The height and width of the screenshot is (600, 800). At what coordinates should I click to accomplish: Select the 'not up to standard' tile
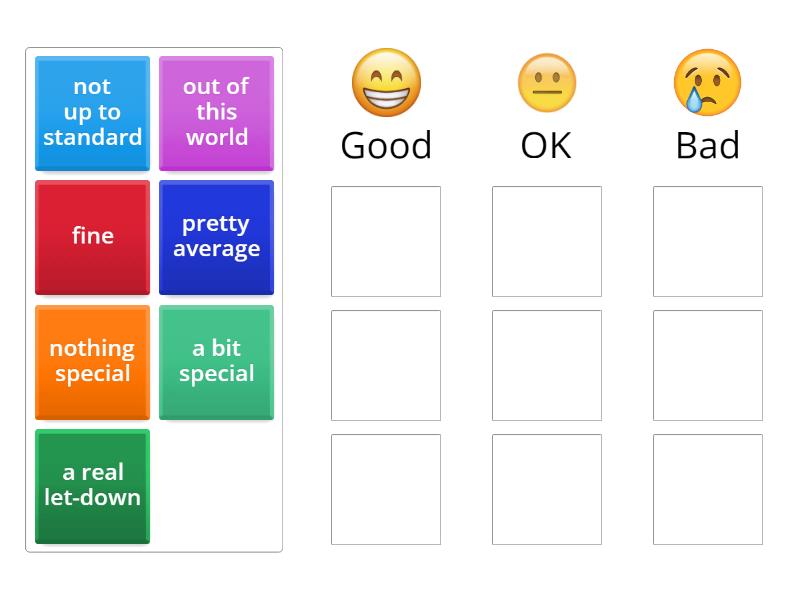pos(92,113)
